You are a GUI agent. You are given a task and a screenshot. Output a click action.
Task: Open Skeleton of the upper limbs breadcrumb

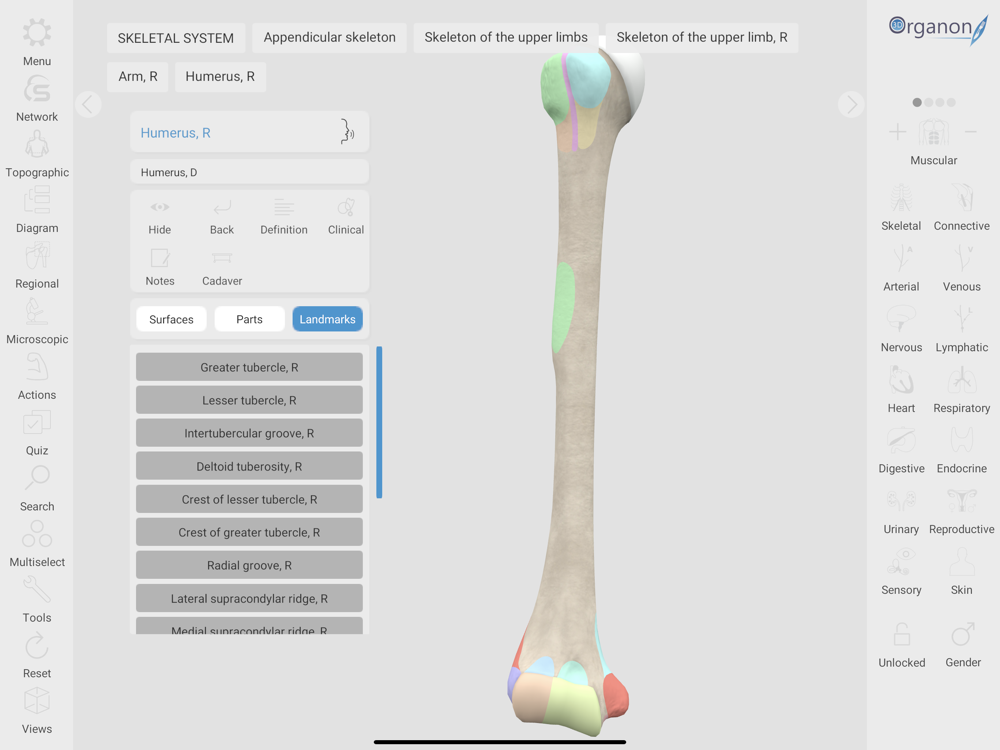(506, 38)
